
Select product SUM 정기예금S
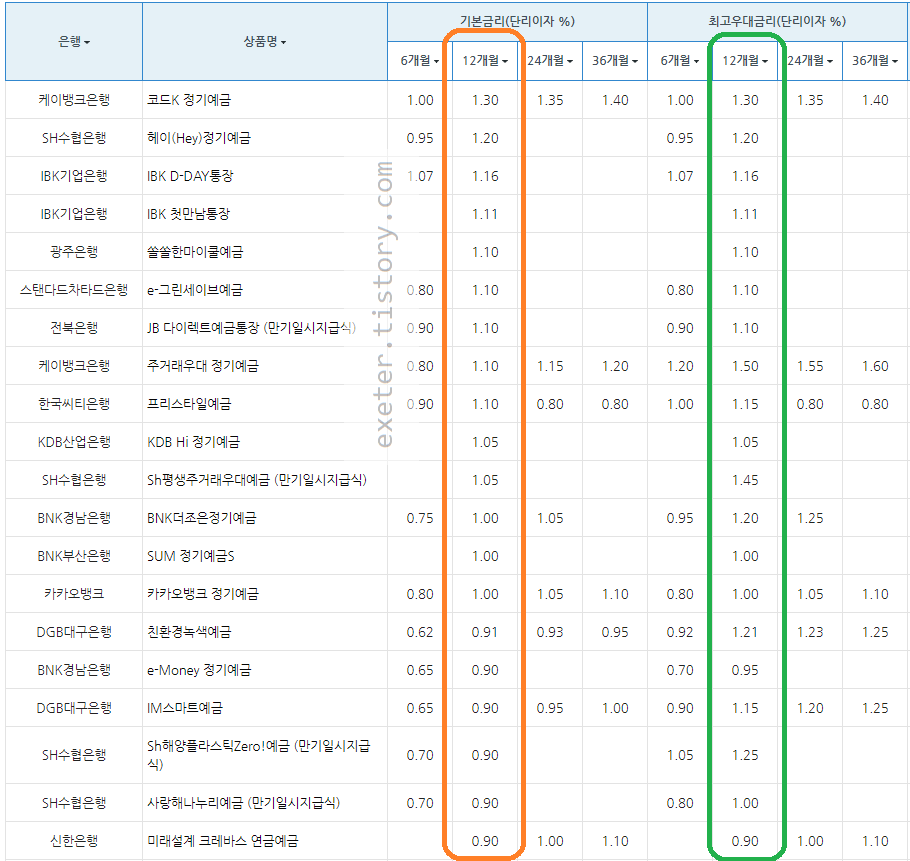pos(190,556)
